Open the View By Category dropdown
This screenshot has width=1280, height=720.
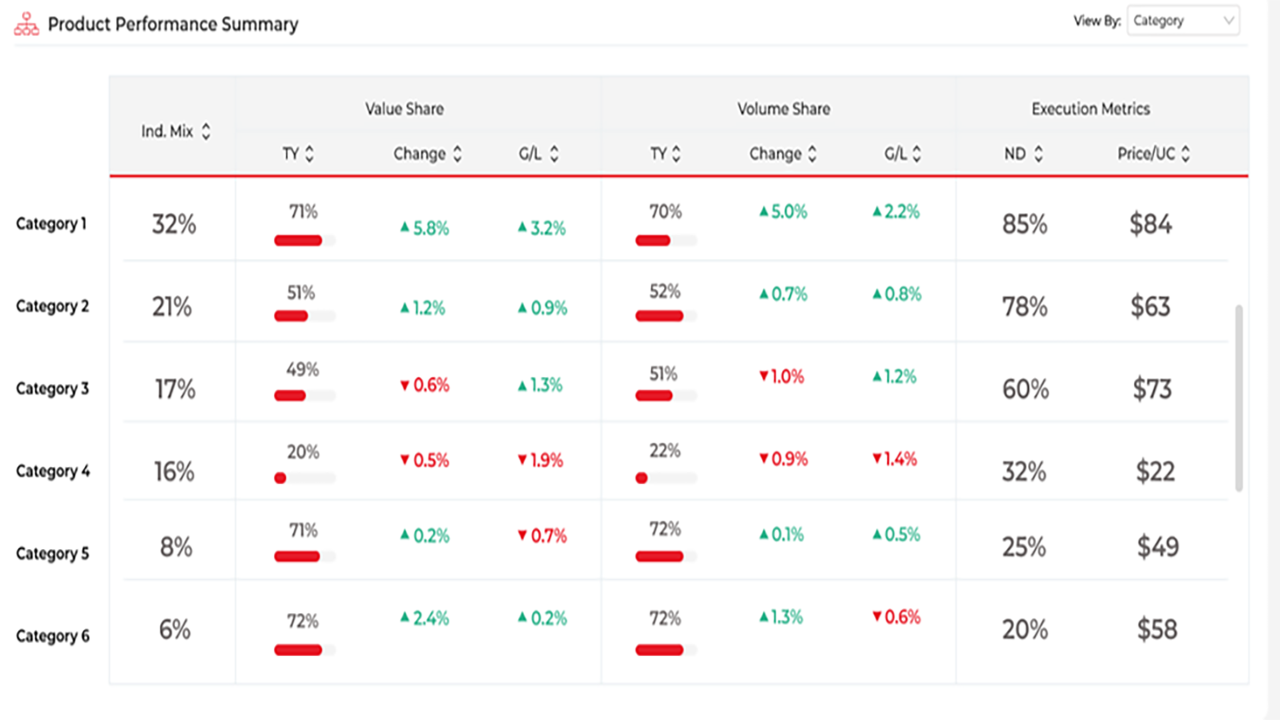click(x=1183, y=21)
